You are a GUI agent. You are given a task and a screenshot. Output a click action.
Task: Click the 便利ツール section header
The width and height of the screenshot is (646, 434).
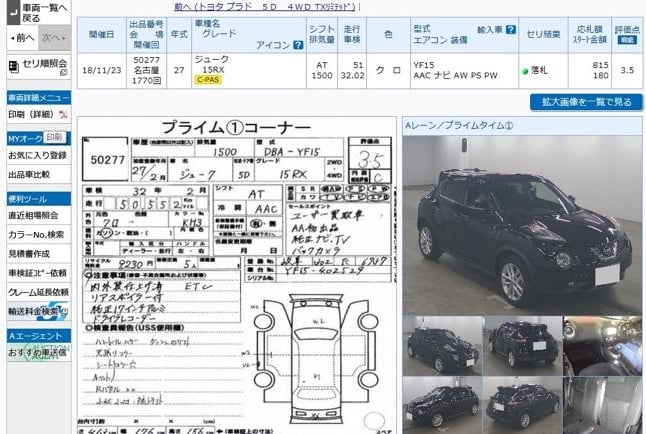point(39,199)
